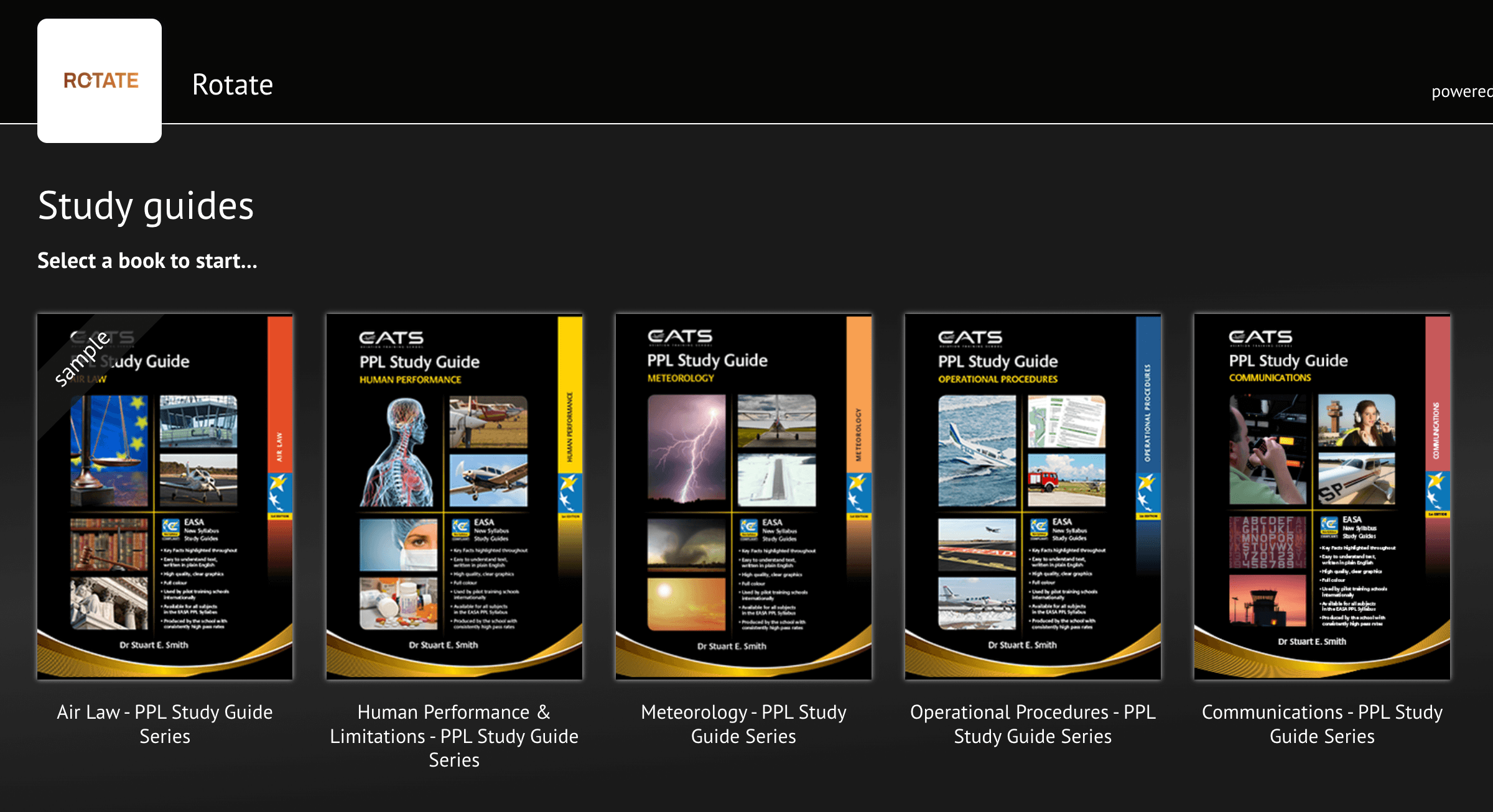Click the Rotate app logo icon
Screen dimensions: 1493x812
(x=100, y=80)
